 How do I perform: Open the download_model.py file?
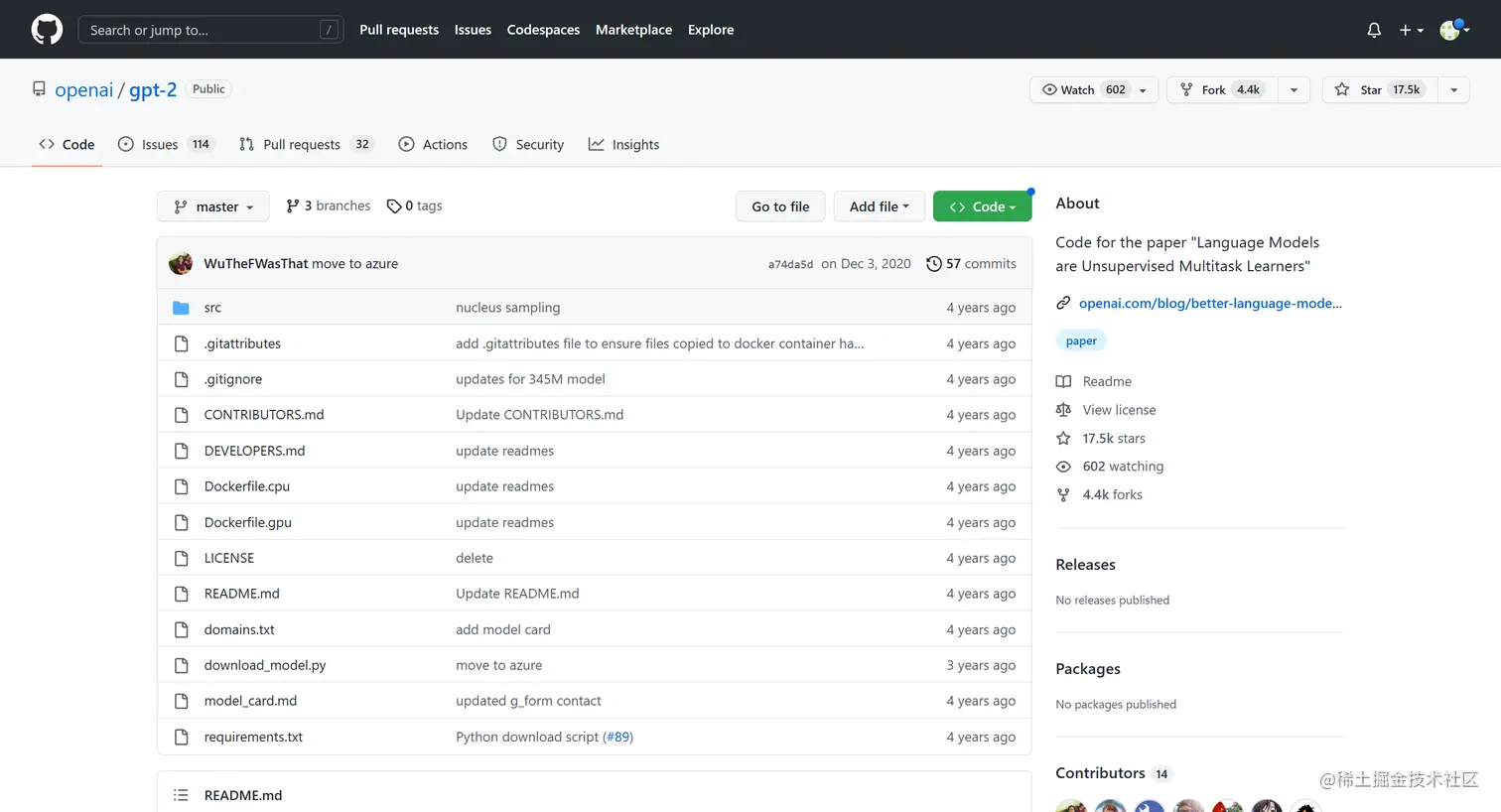click(x=265, y=665)
